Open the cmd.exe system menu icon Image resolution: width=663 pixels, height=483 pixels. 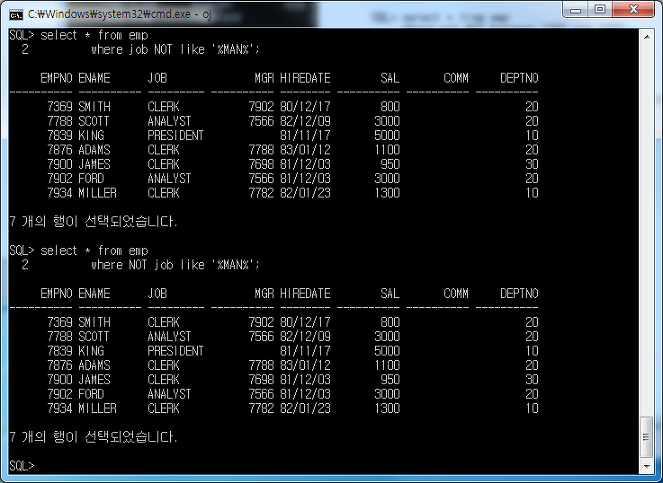[x=16, y=15]
